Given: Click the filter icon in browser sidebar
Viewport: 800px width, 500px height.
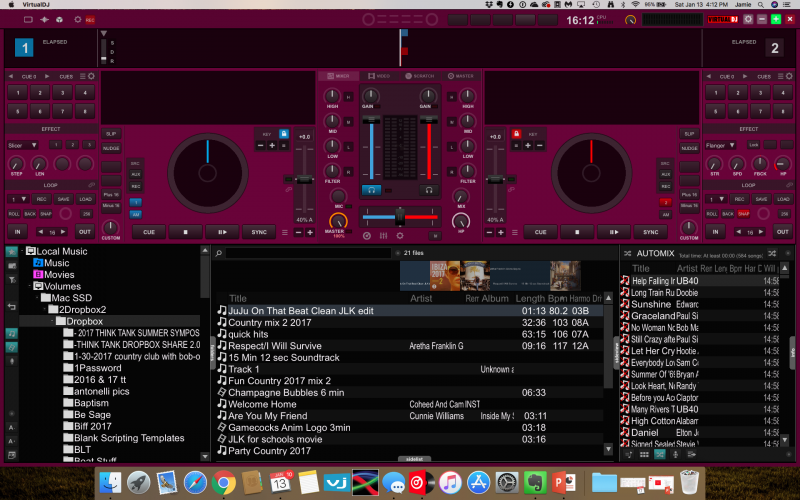Looking at the screenshot, I should (x=11, y=280).
